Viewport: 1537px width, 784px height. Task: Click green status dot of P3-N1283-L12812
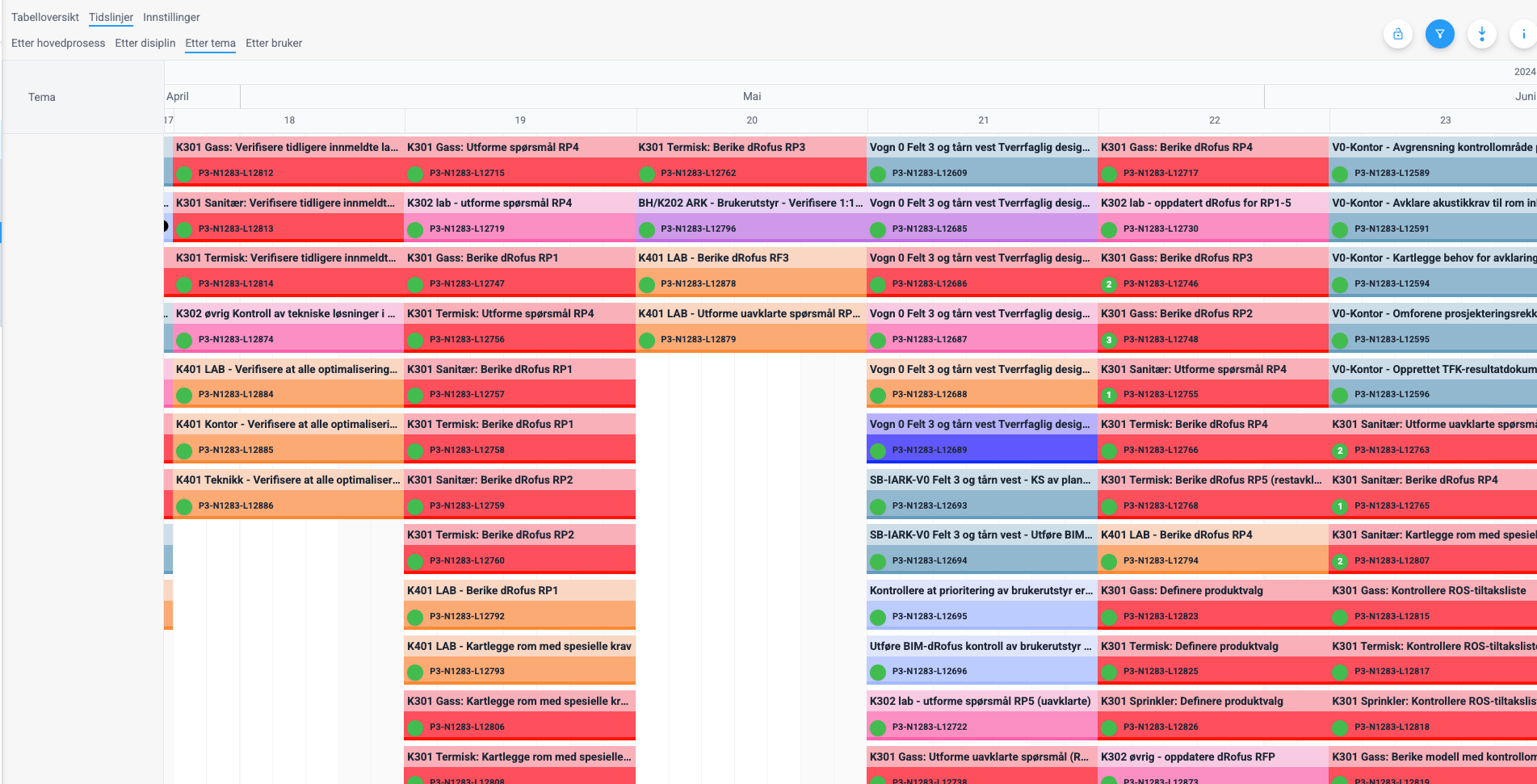(x=184, y=174)
